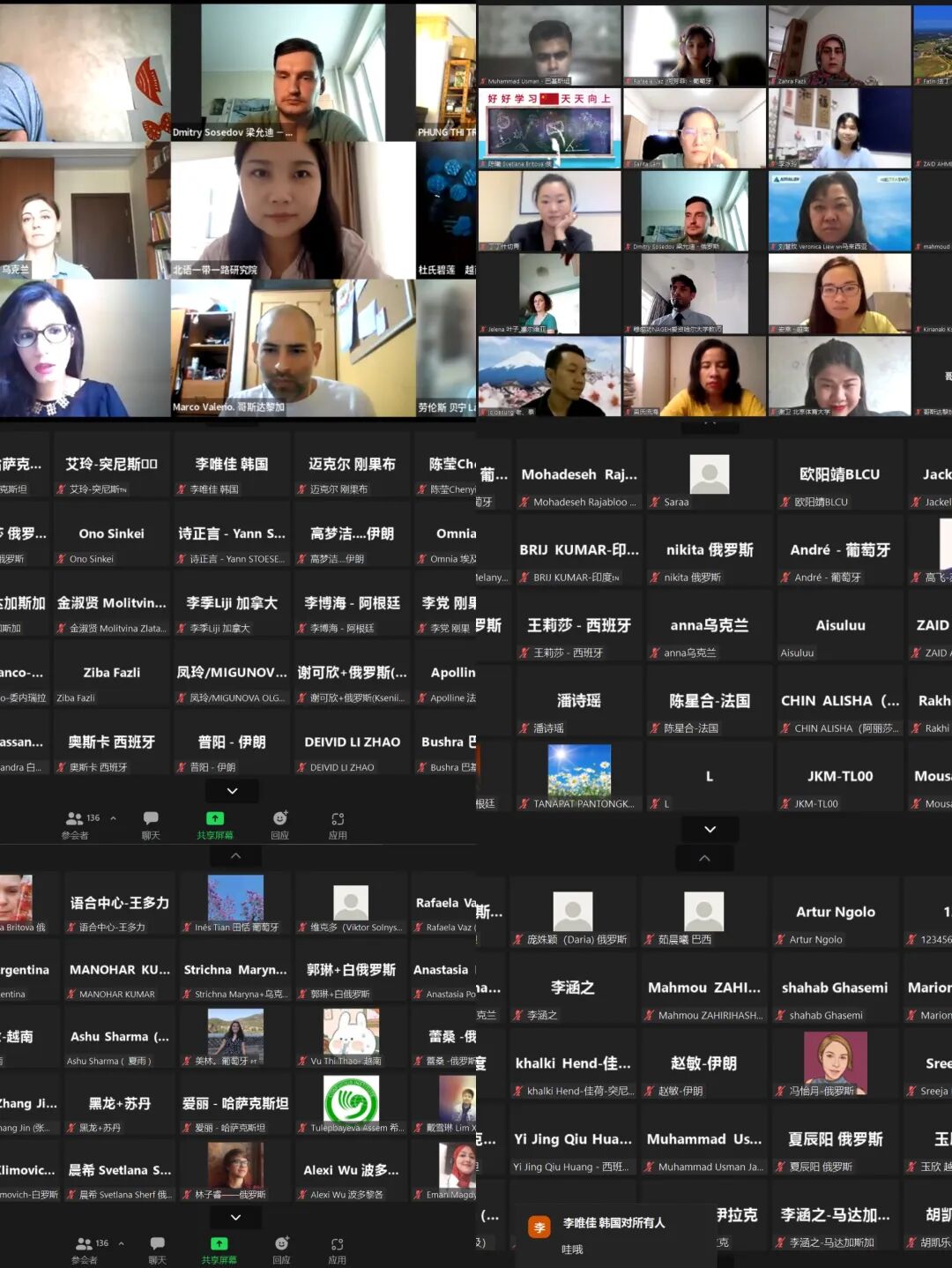This screenshot has height=1268, width=952.
Task: Select participant name Aisuluu
Action: 841,625
